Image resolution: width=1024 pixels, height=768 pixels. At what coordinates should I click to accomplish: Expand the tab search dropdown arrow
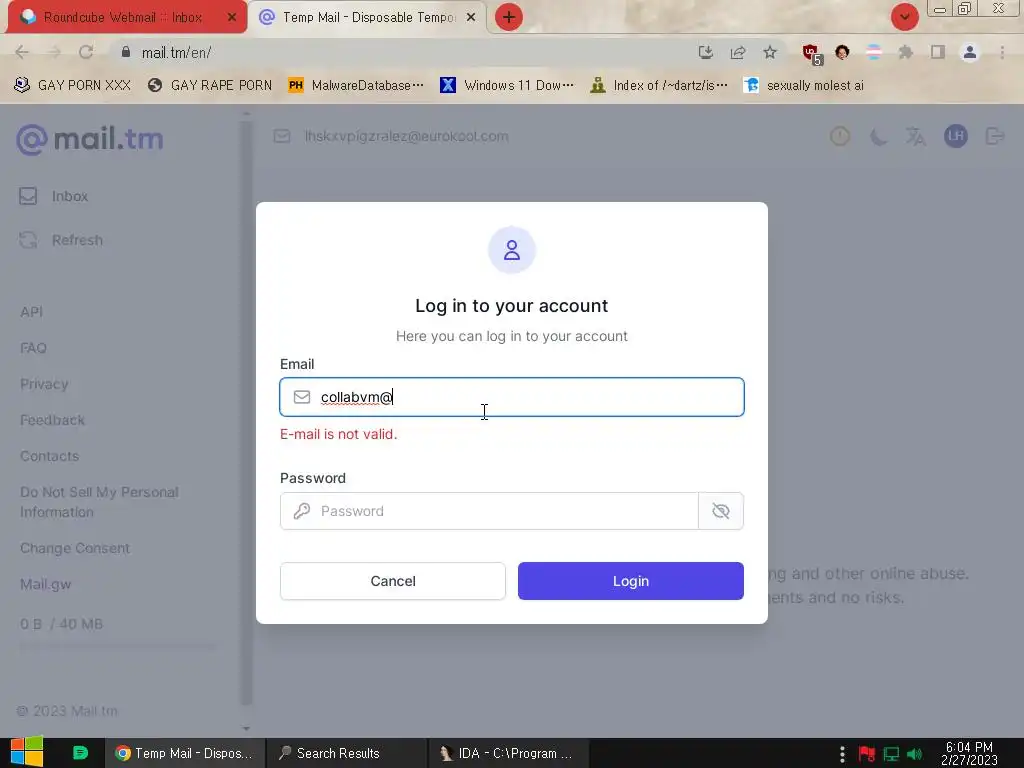[x=904, y=17]
